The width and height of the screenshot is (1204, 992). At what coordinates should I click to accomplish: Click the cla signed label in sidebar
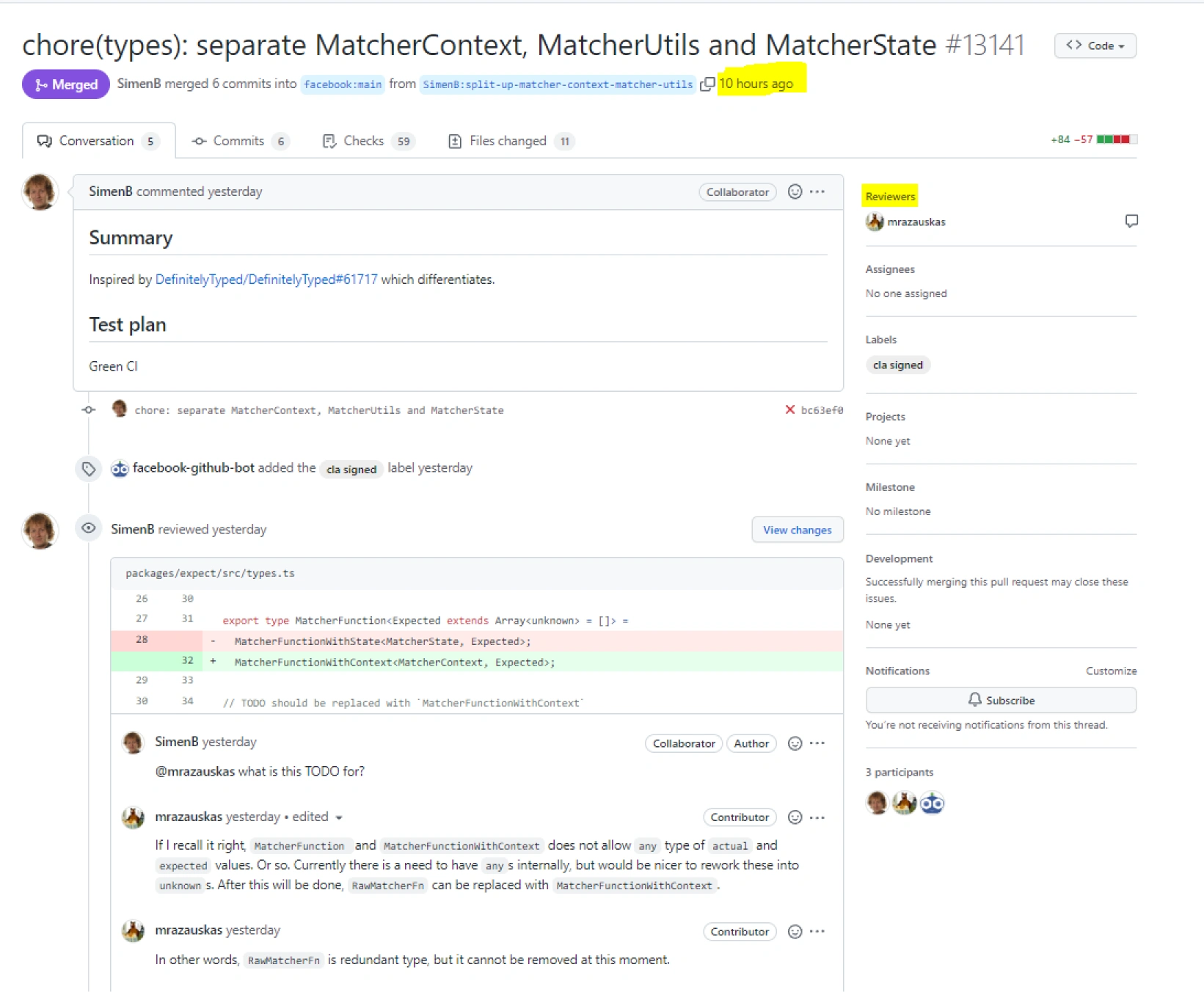897,365
